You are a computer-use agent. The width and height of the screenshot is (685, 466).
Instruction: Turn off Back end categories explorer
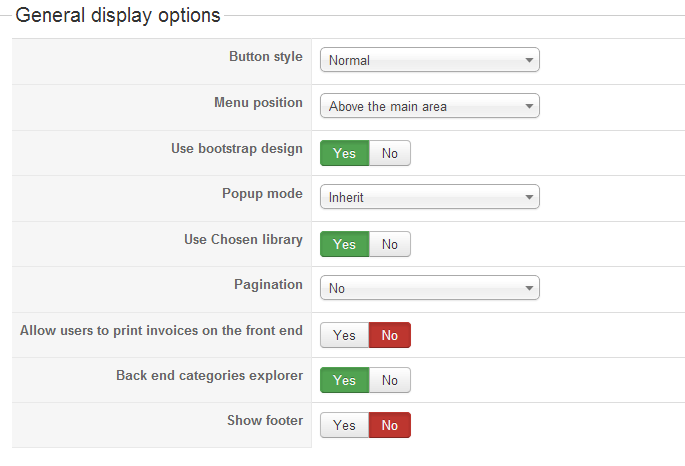[390, 380]
